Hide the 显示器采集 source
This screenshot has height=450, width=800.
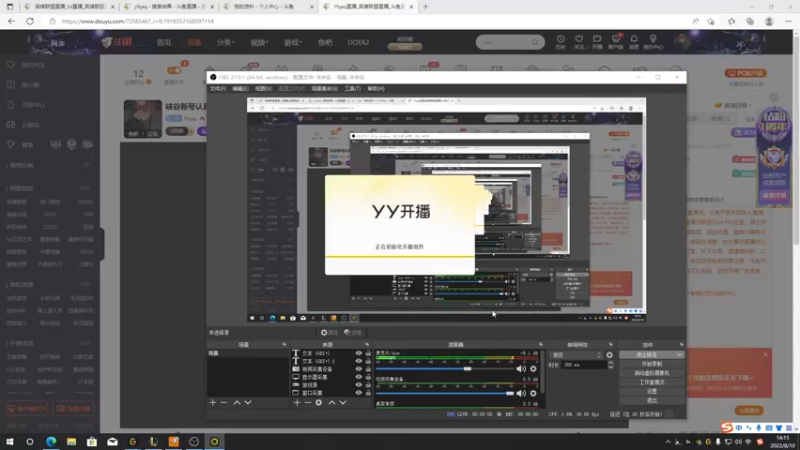click(x=359, y=377)
